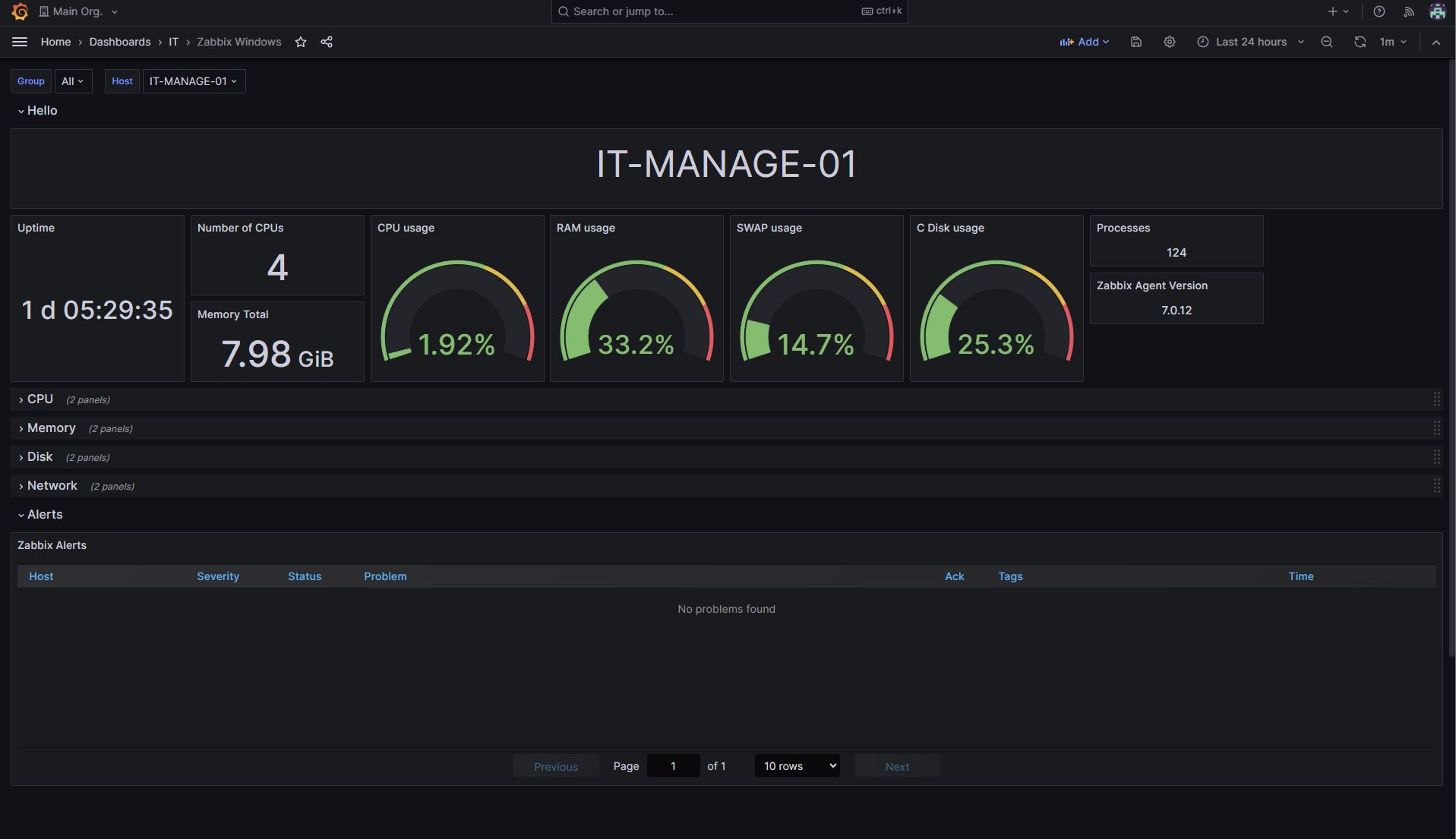The width and height of the screenshot is (1456, 839).
Task: Sort alerts by Problem column
Action: (x=385, y=576)
